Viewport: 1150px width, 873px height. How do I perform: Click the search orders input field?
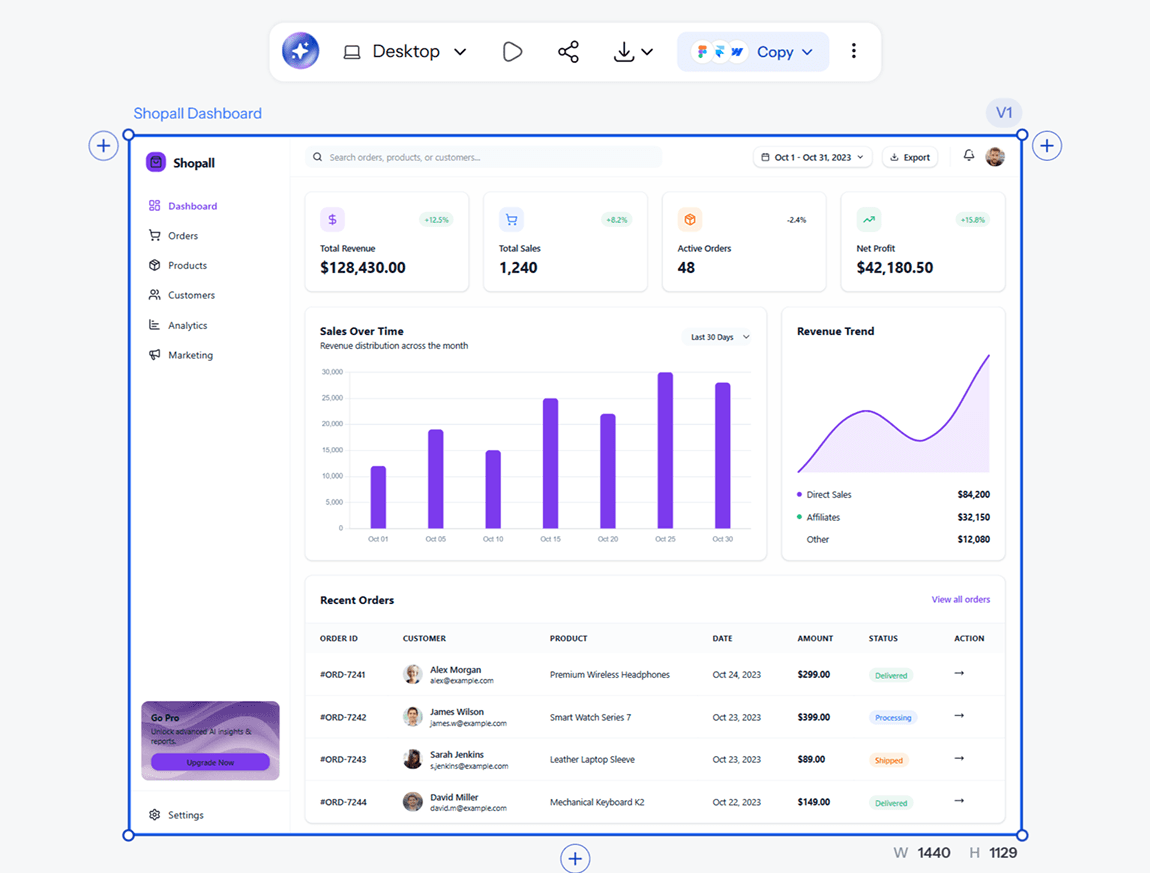[484, 157]
